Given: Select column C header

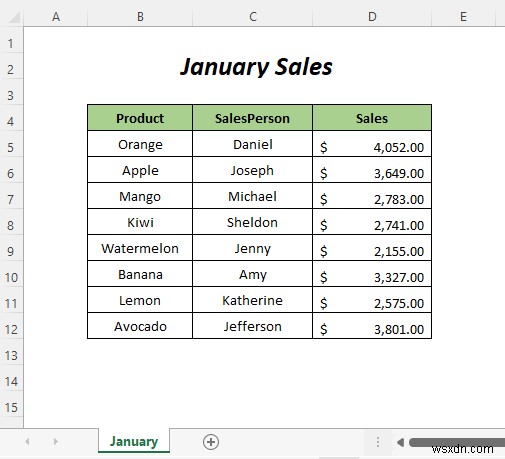Looking at the screenshot, I should [253, 17].
